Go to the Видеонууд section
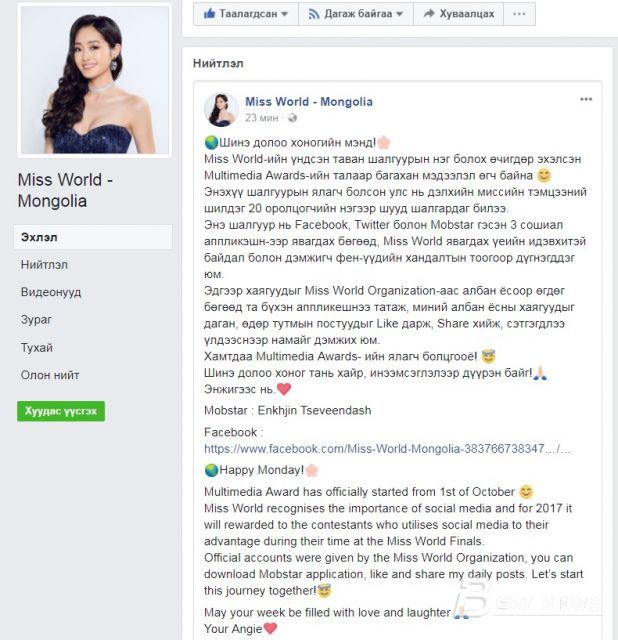This screenshot has height=640, width=618. click(x=51, y=292)
